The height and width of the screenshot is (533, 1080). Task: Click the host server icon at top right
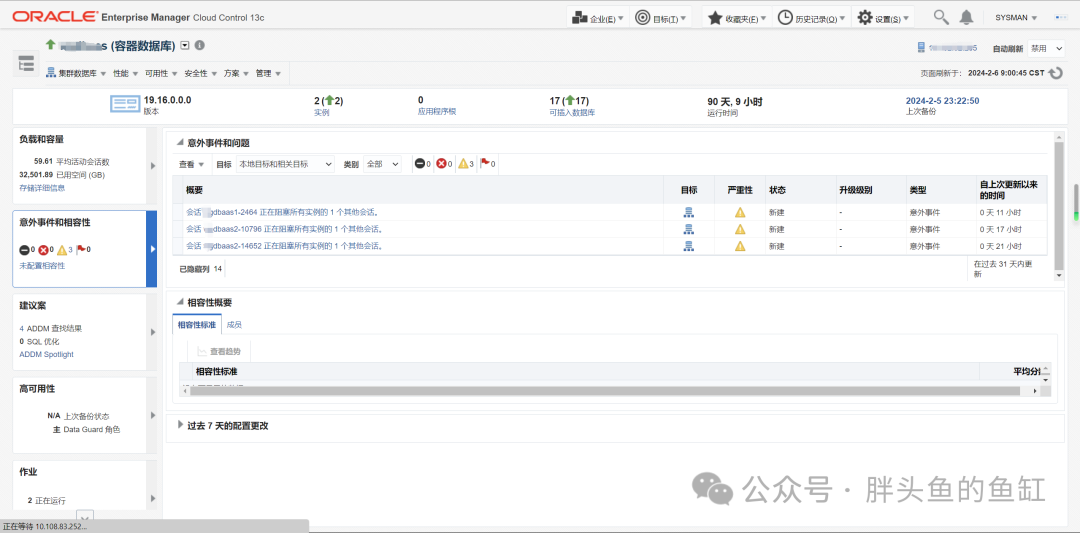pyautogui.click(x=921, y=48)
